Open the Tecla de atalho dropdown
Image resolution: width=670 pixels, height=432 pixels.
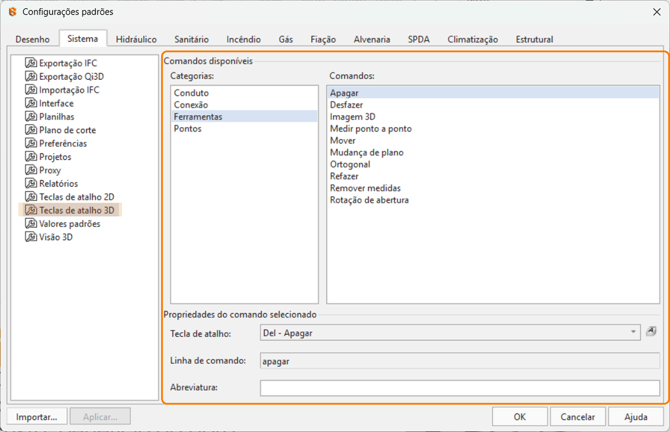click(633, 332)
